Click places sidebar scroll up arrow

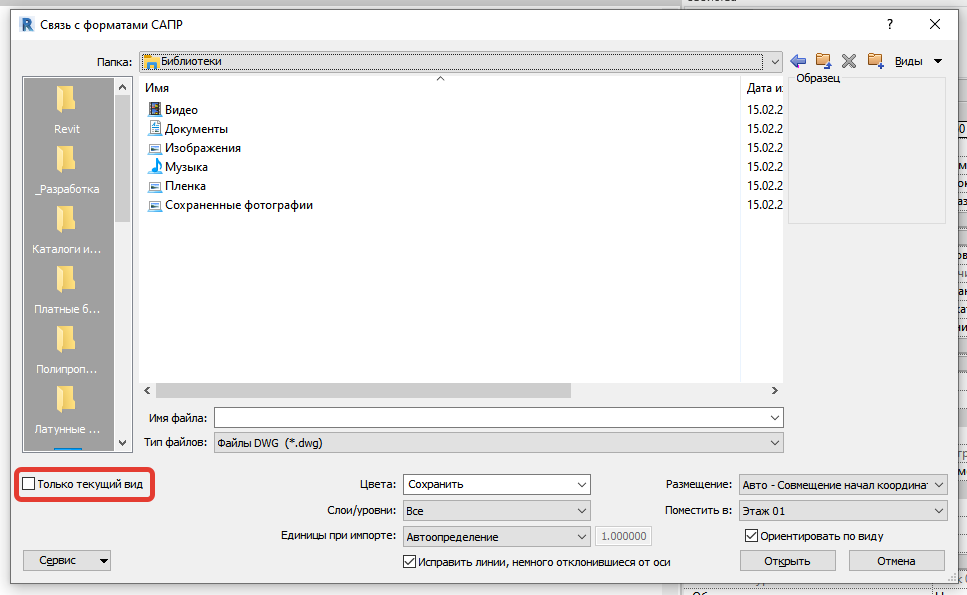(122, 87)
